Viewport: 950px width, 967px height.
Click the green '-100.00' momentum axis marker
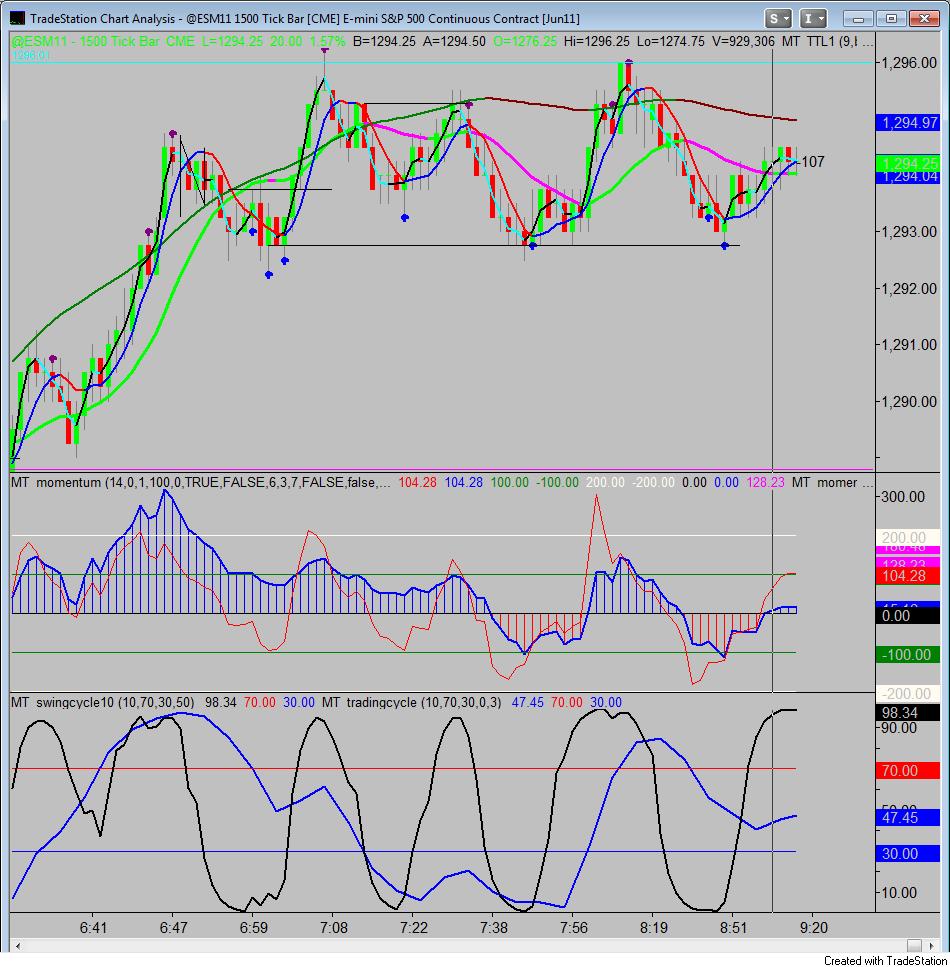(x=907, y=654)
